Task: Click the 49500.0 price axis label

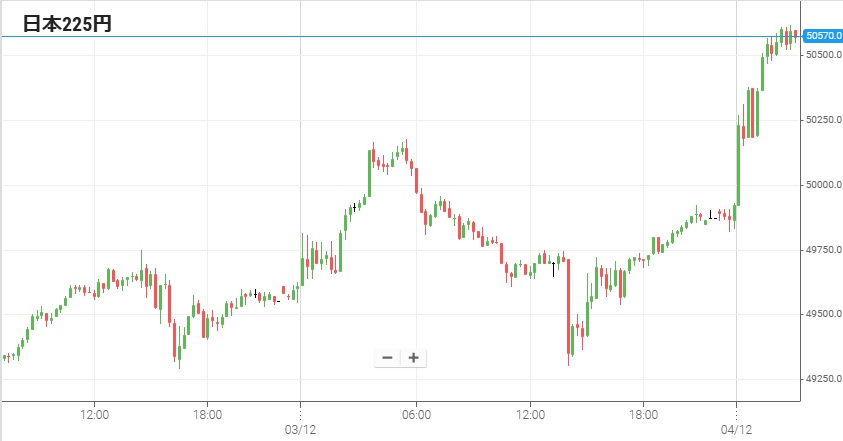Action: [822, 314]
